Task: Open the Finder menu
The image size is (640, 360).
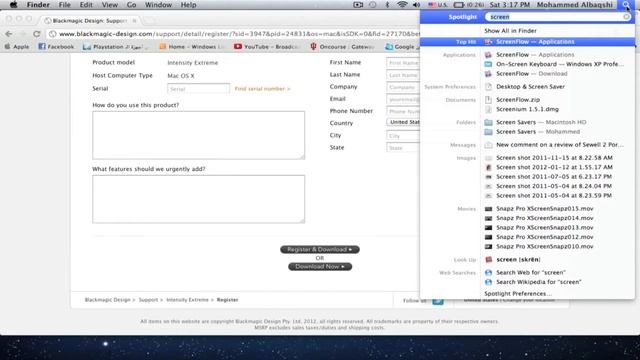Action: point(38,5)
